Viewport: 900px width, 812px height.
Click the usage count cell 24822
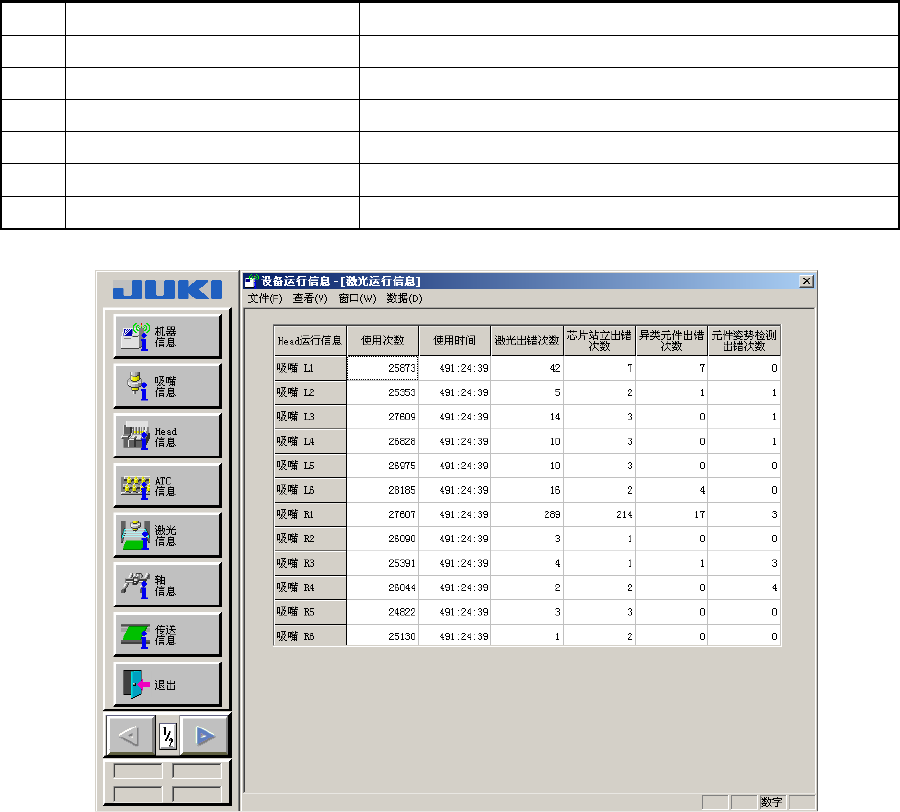[x=382, y=612]
